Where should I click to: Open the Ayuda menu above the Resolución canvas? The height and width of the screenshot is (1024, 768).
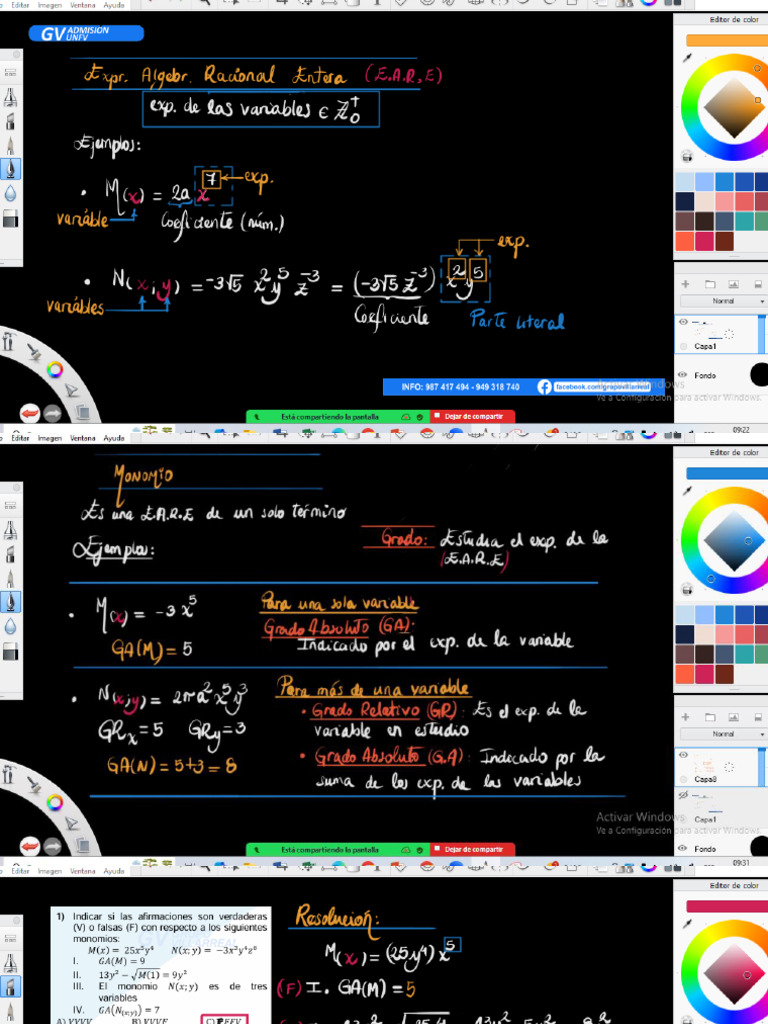(114, 871)
